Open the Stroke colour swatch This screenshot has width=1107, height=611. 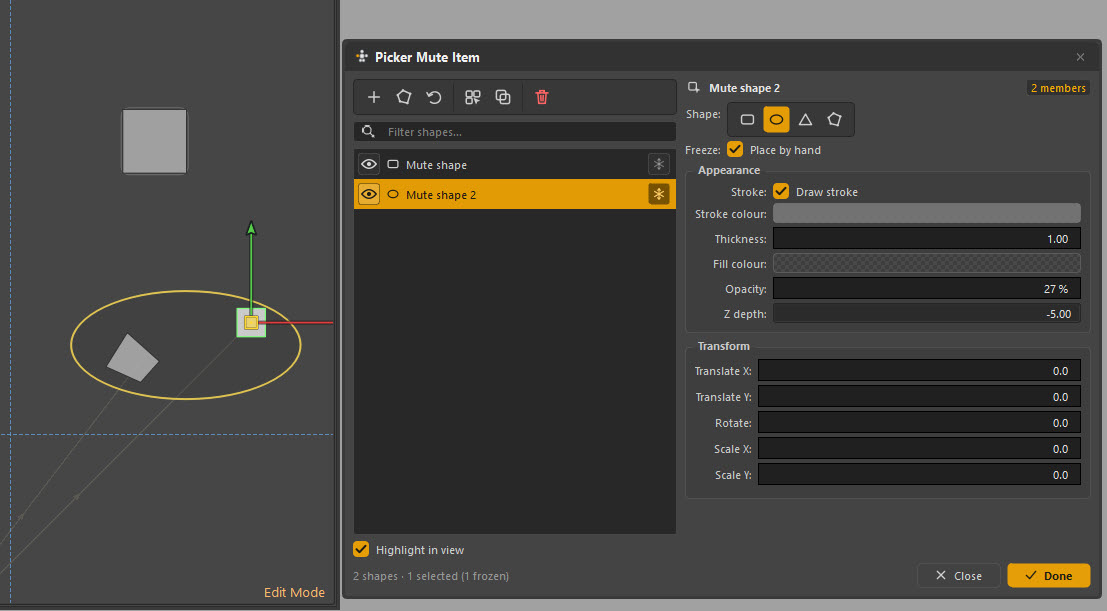(x=926, y=213)
